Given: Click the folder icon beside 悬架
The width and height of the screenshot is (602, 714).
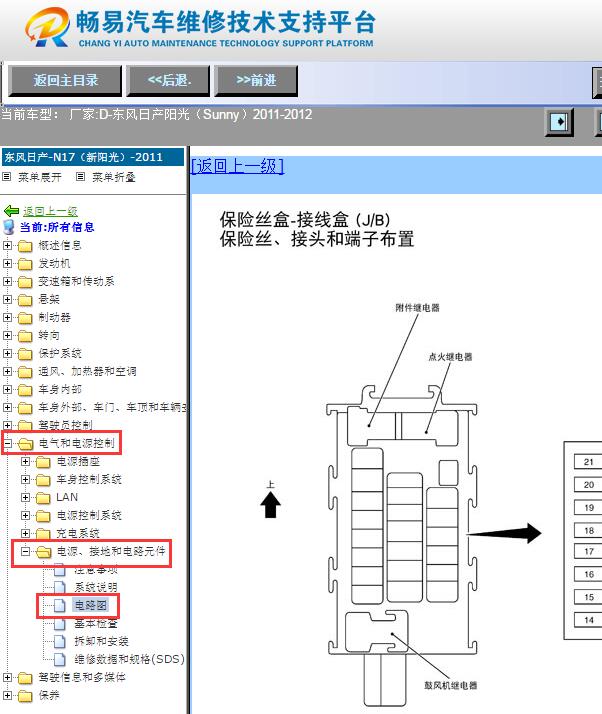Looking at the screenshot, I should click(25, 300).
